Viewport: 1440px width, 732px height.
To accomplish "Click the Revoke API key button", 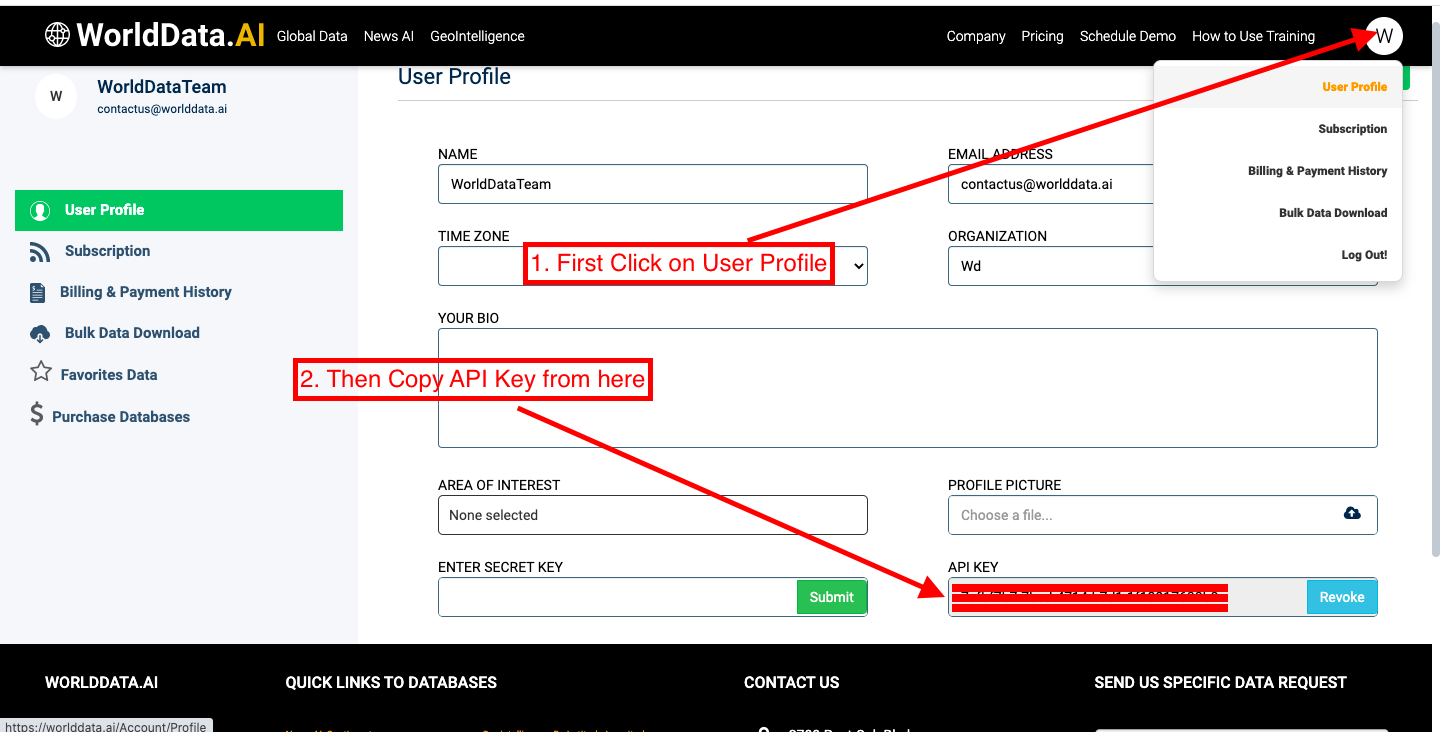I will [1341, 597].
